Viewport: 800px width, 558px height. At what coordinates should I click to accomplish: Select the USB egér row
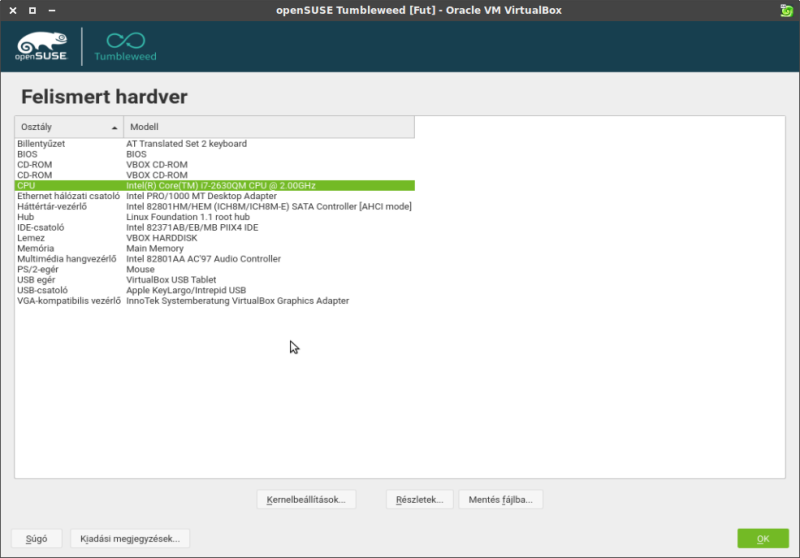pyautogui.click(x=215, y=280)
